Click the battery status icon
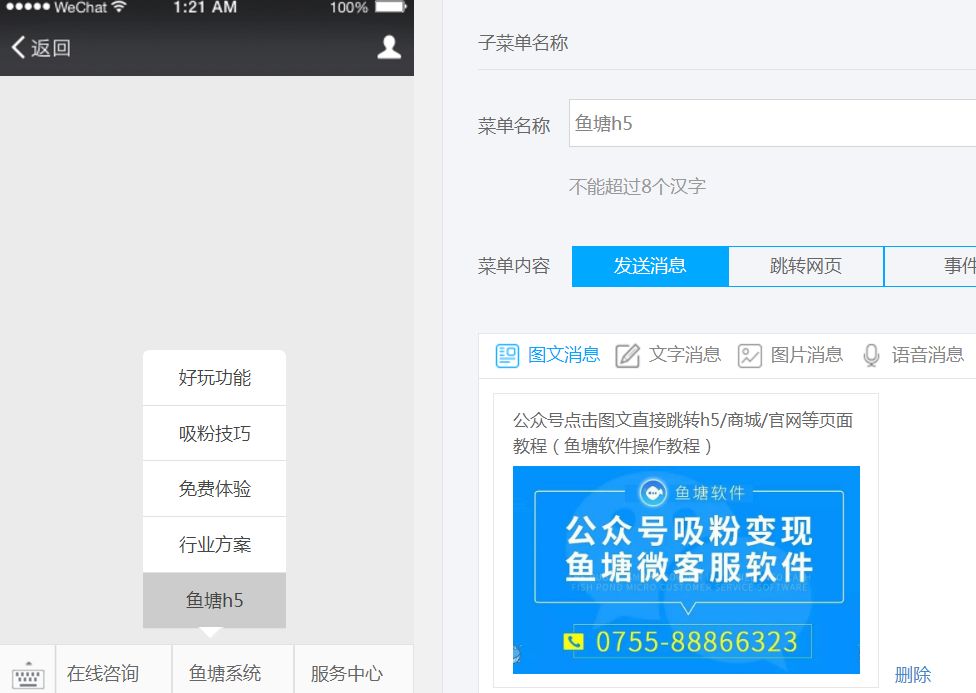Image resolution: width=976 pixels, height=693 pixels. pyautogui.click(x=391, y=7)
